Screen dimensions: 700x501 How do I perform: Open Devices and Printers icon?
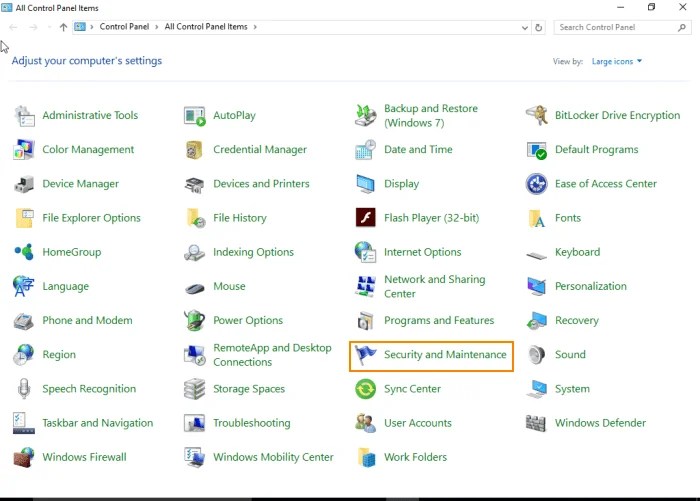click(x=195, y=184)
